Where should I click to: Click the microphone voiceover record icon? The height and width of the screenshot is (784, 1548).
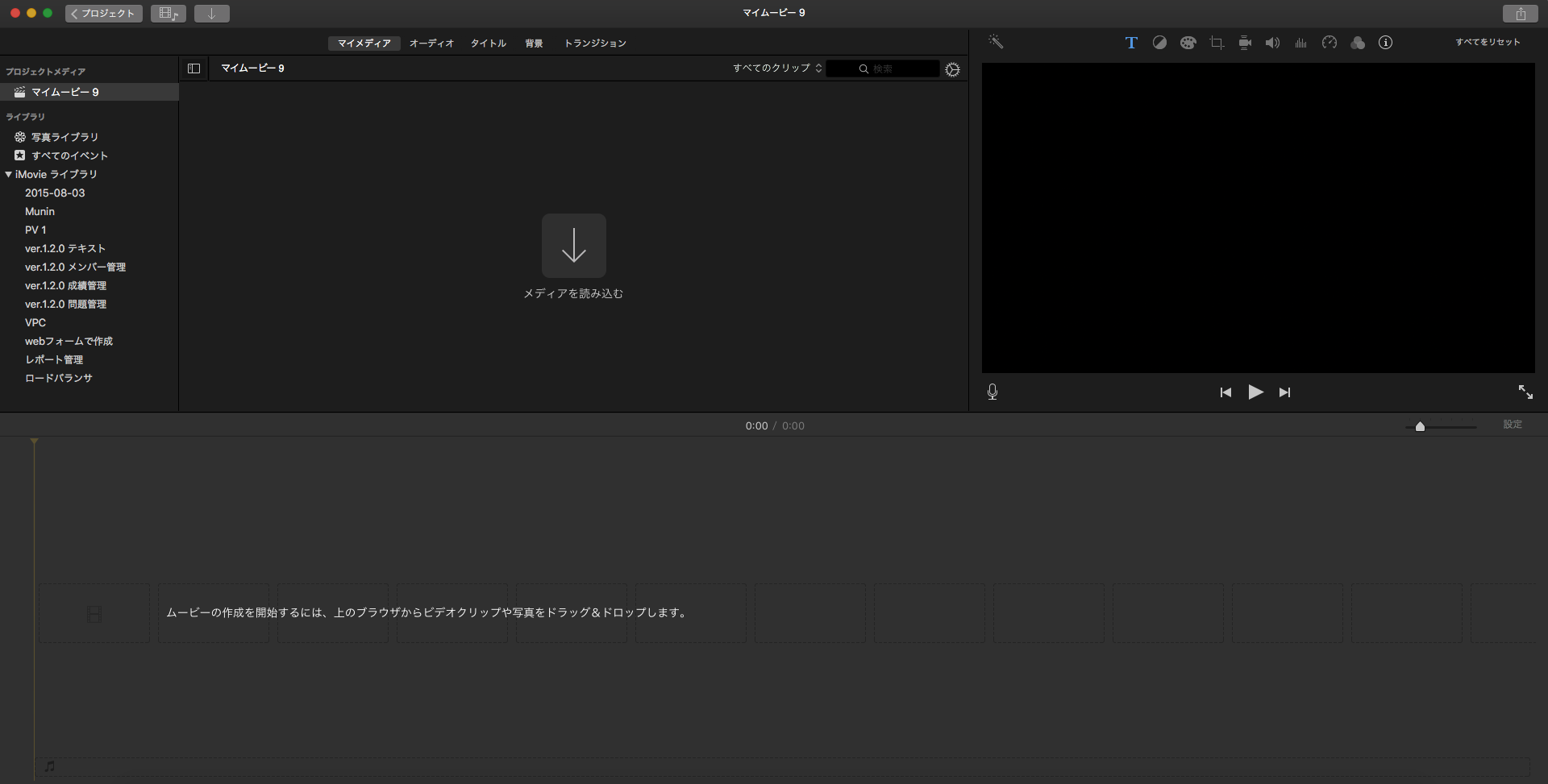pos(992,392)
